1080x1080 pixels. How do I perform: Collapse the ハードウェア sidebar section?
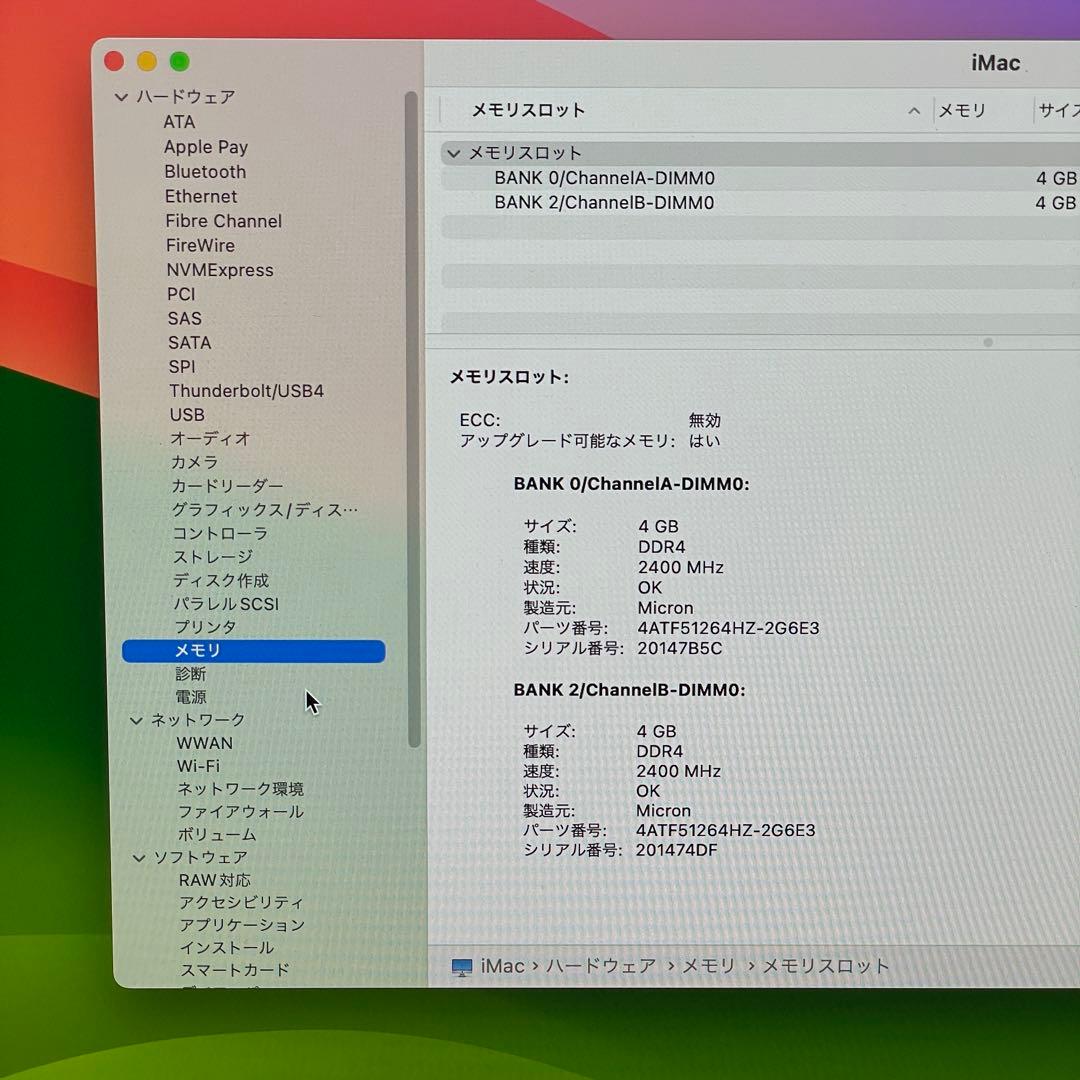pyautogui.click(x=121, y=96)
